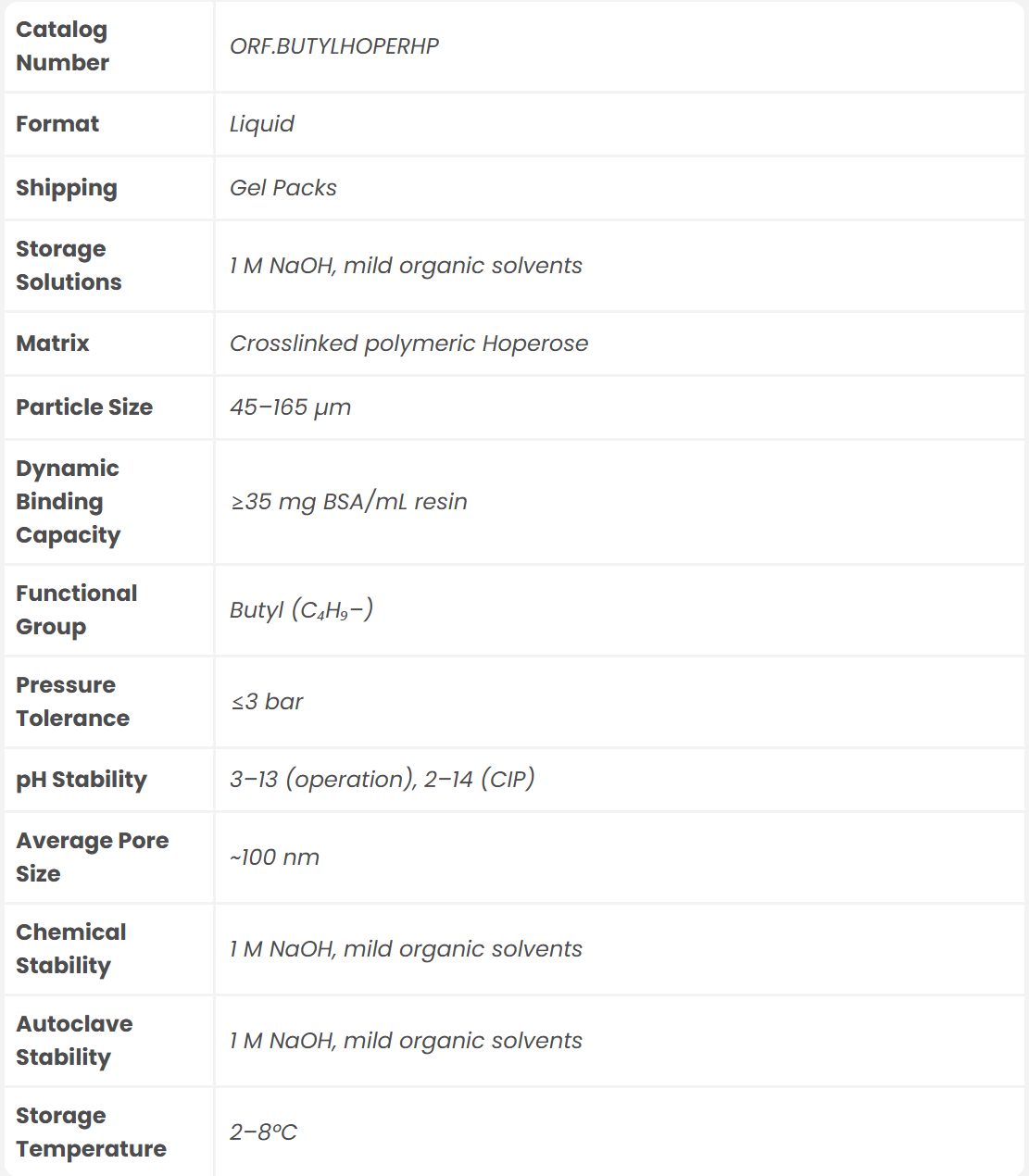Click the pH Stability range value
The height and width of the screenshot is (1176, 1029).
383,780
